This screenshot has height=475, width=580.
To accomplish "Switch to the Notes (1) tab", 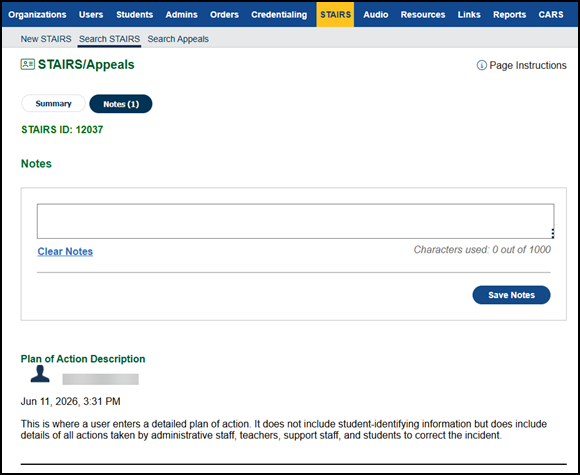I will (x=121, y=104).
